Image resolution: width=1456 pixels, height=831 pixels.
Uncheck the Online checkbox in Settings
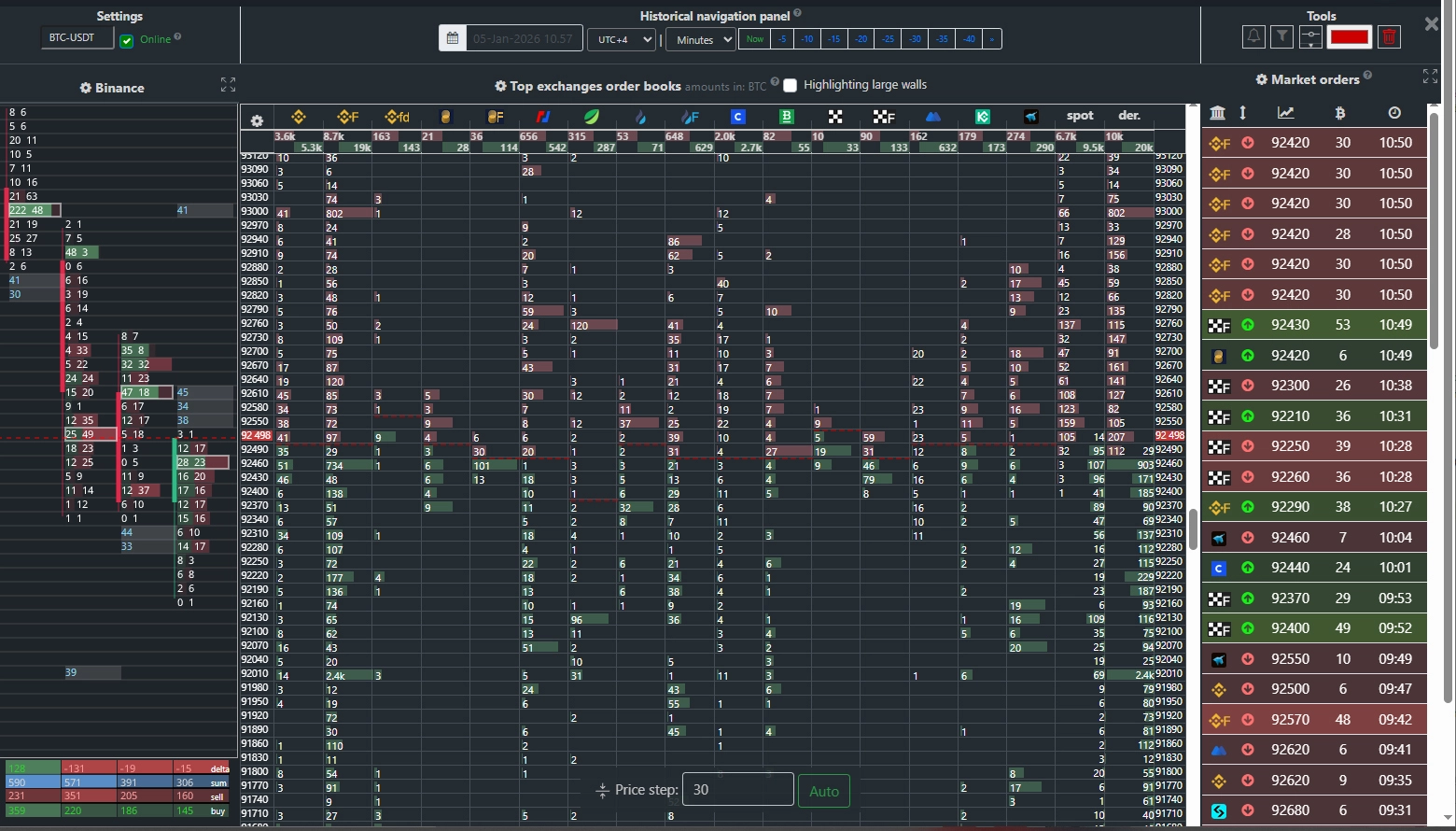127,39
